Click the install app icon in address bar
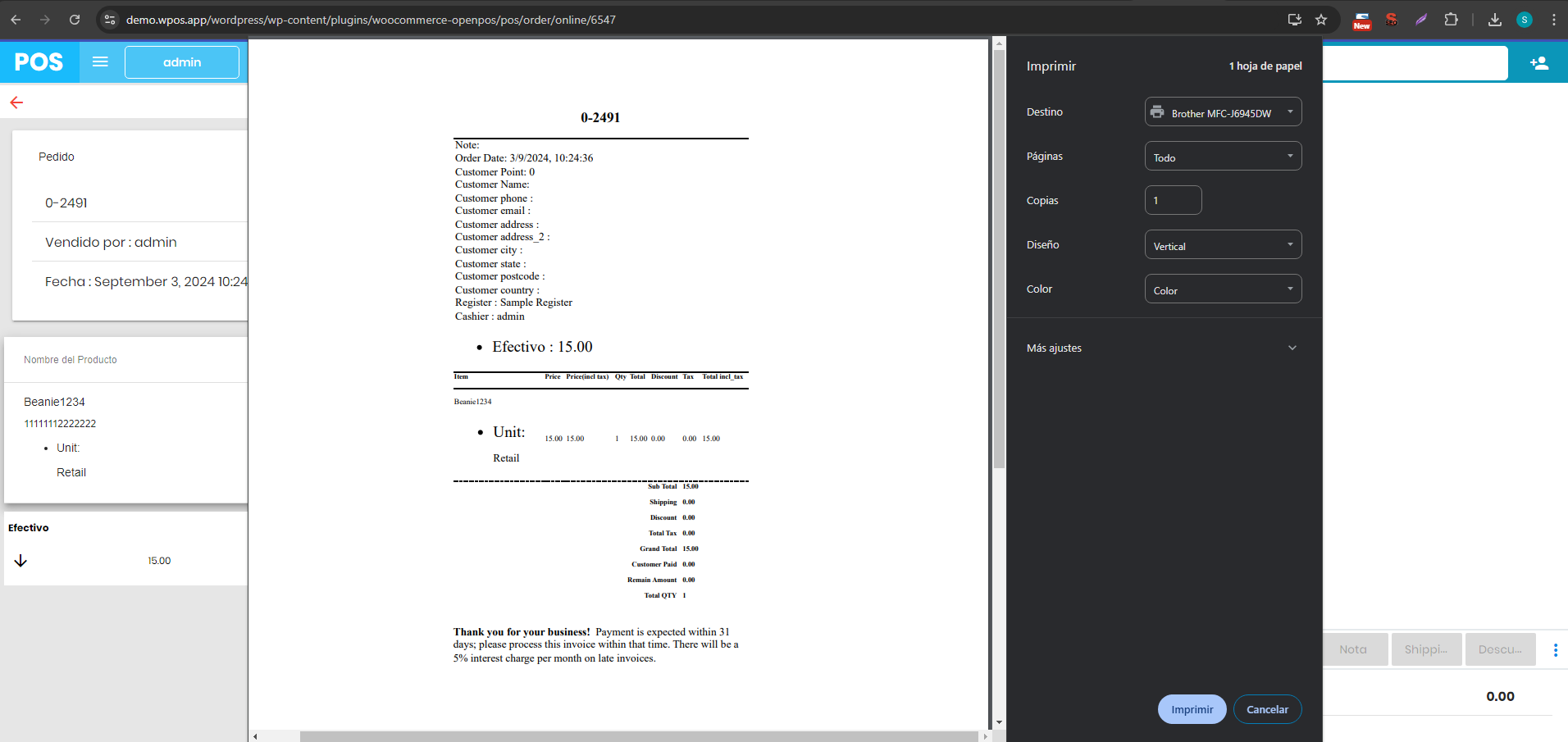The image size is (1568, 742). [x=1295, y=20]
